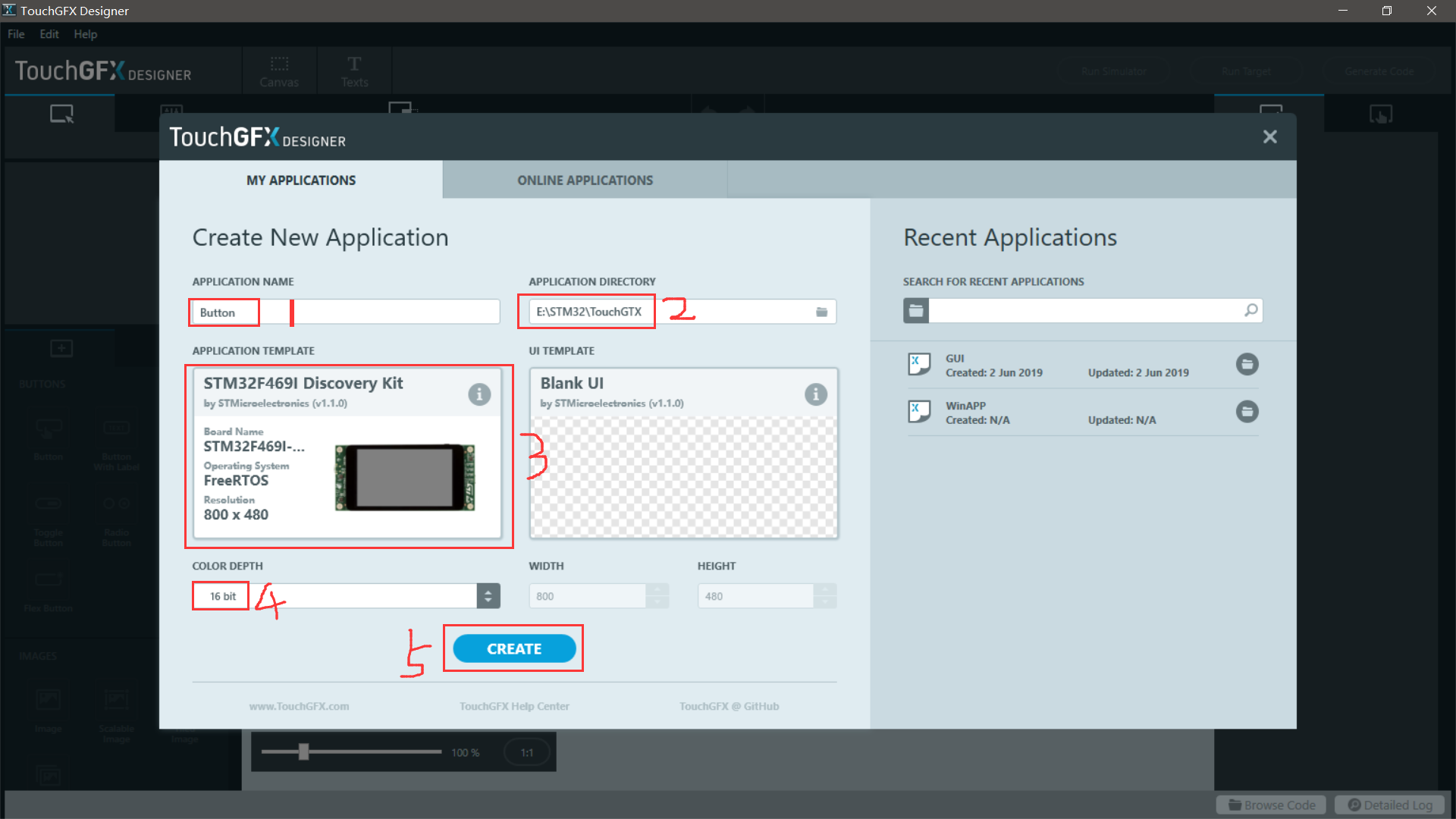The width and height of the screenshot is (1456, 819).
Task: Open the GUI recent application folder icon
Action: pos(1247,365)
